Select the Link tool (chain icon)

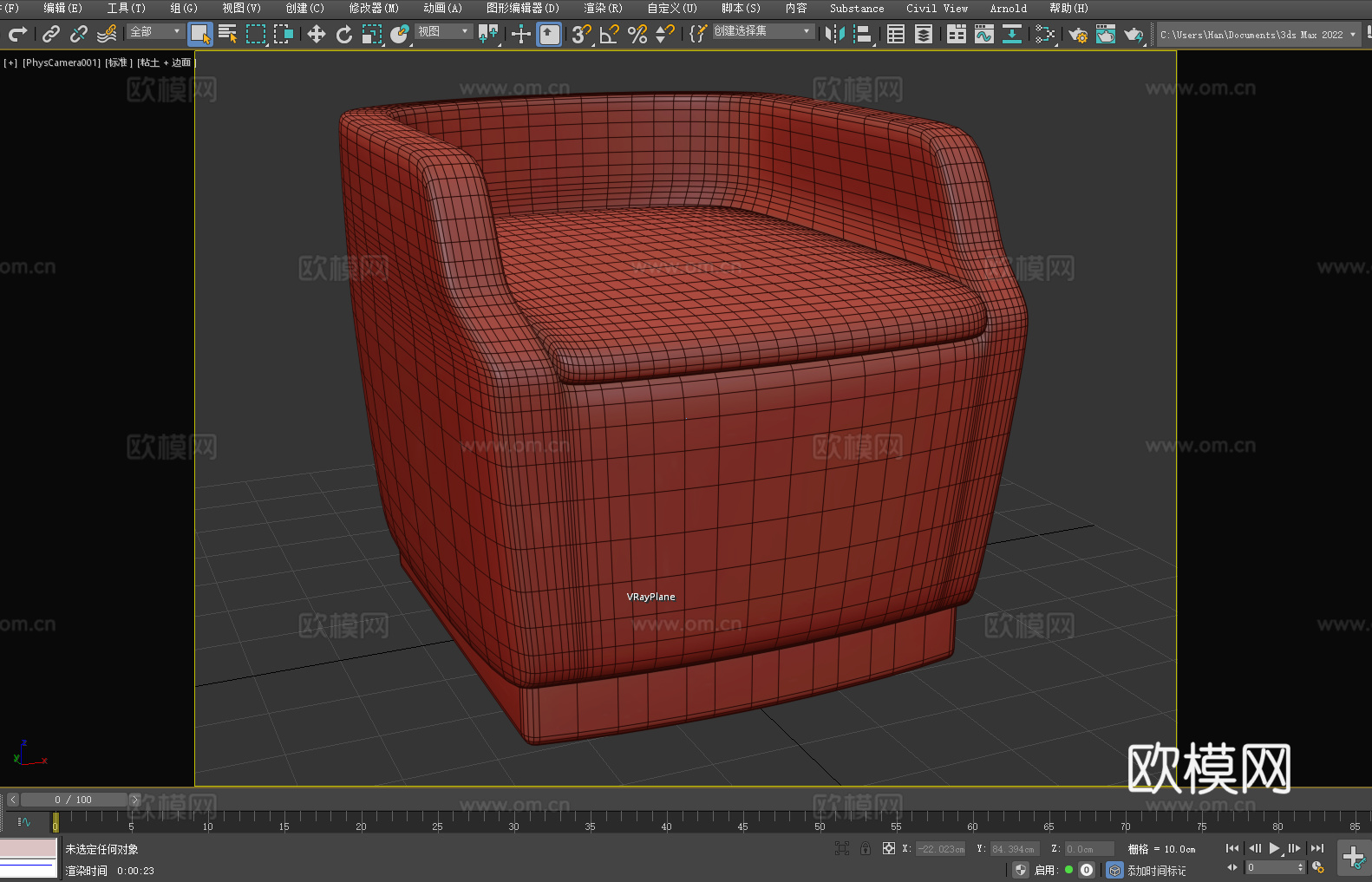[51, 34]
